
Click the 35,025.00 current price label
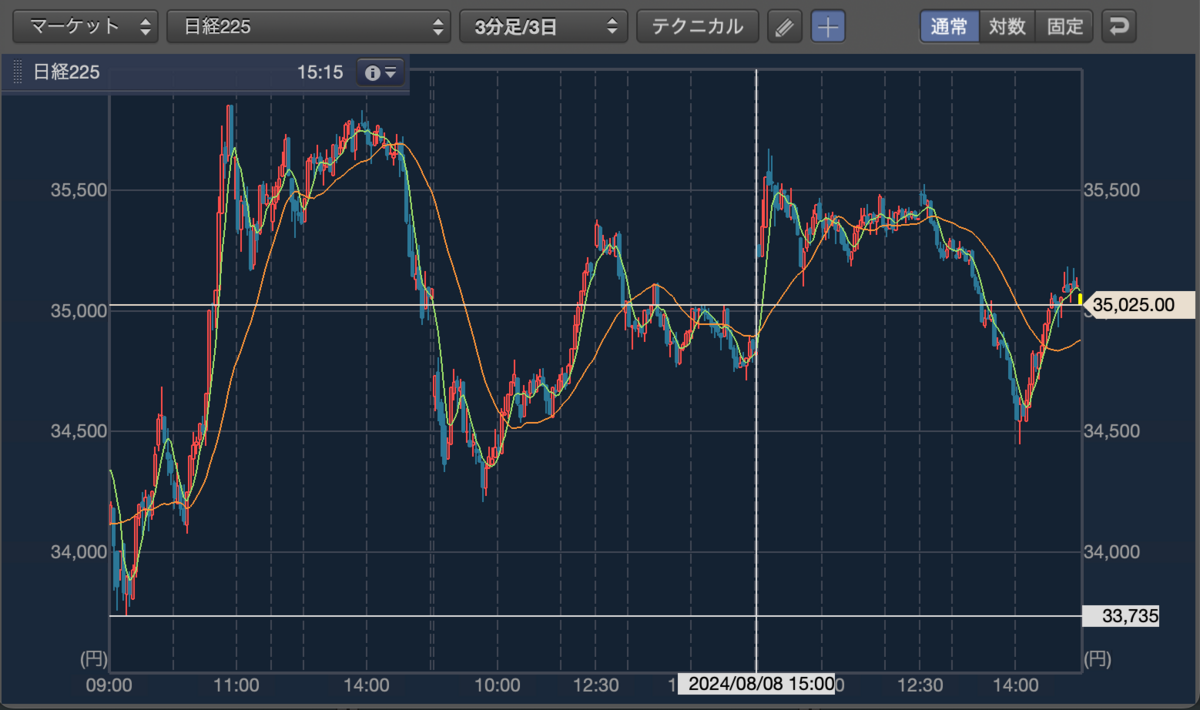pos(1139,305)
